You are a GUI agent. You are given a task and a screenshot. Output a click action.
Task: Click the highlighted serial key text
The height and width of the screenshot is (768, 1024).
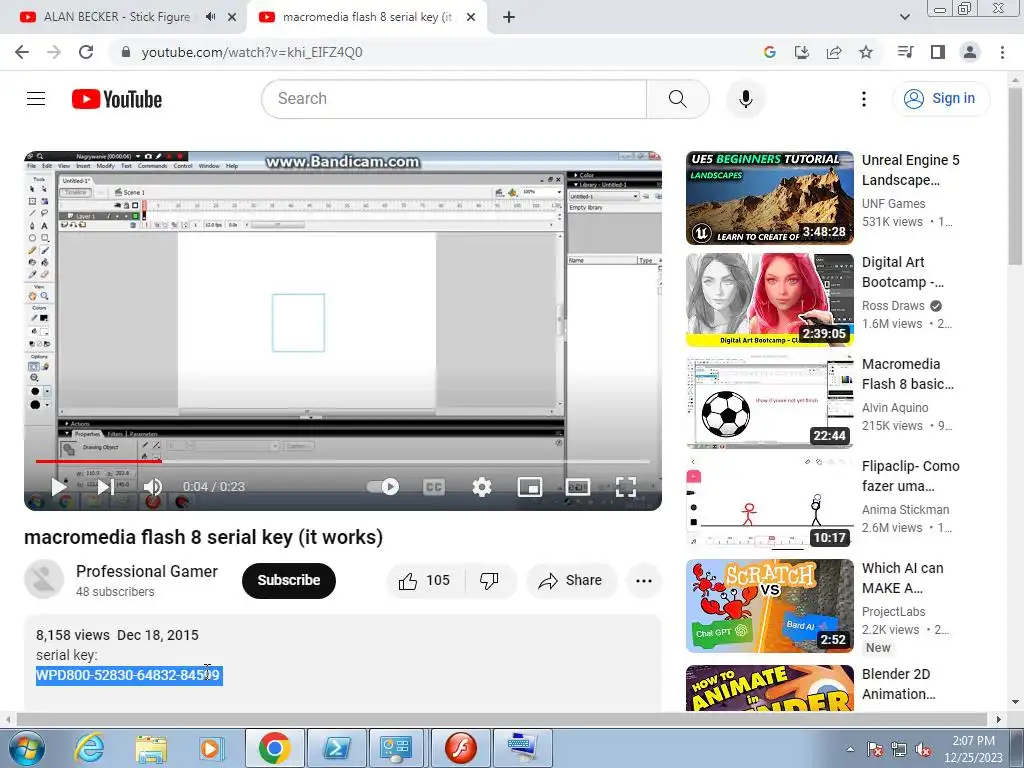click(x=129, y=675)
